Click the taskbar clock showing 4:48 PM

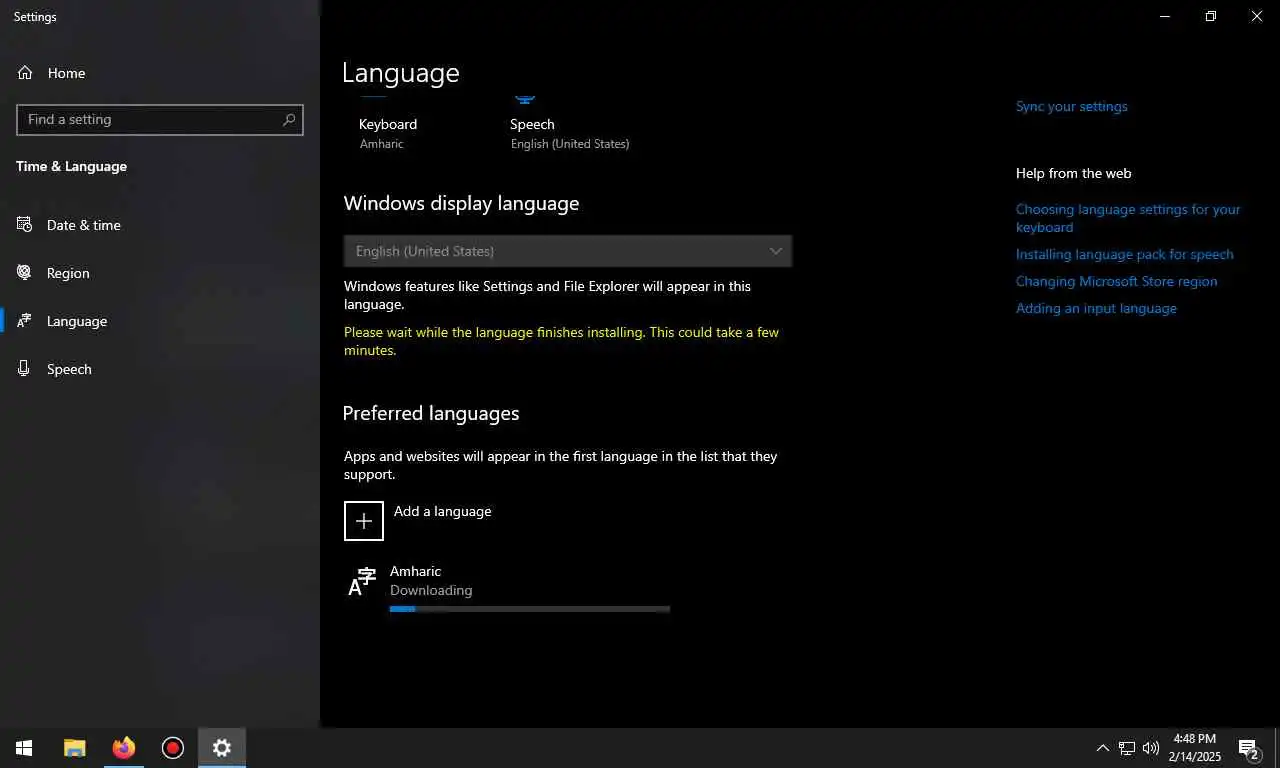1194,748
